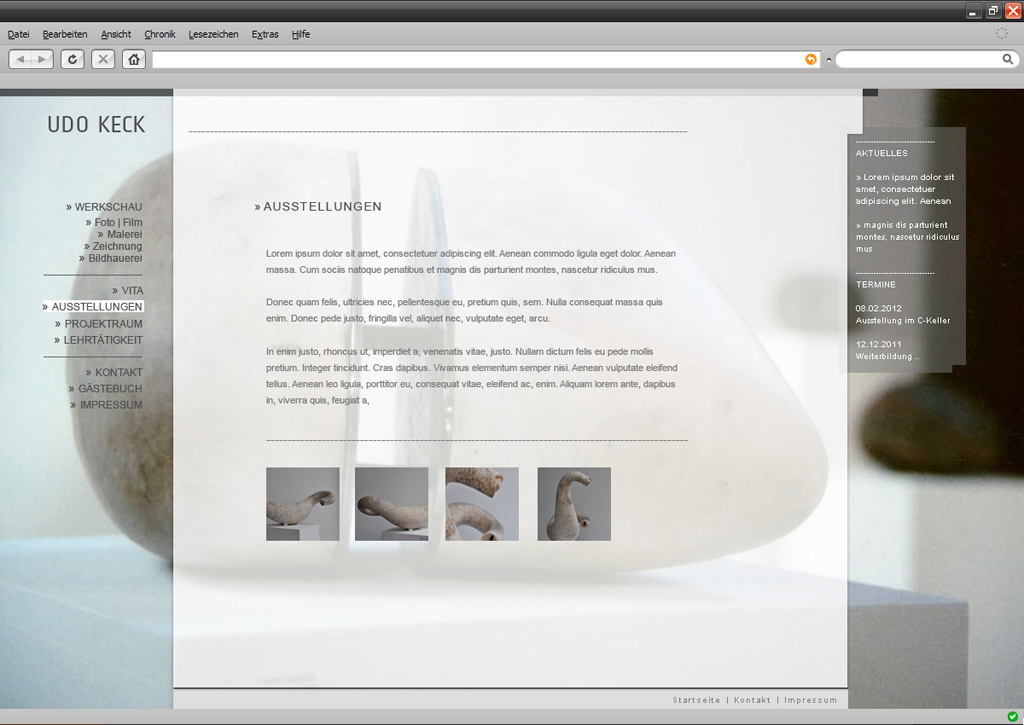
Task: Go to the Gästebuch page
Action: click(110, 388)
